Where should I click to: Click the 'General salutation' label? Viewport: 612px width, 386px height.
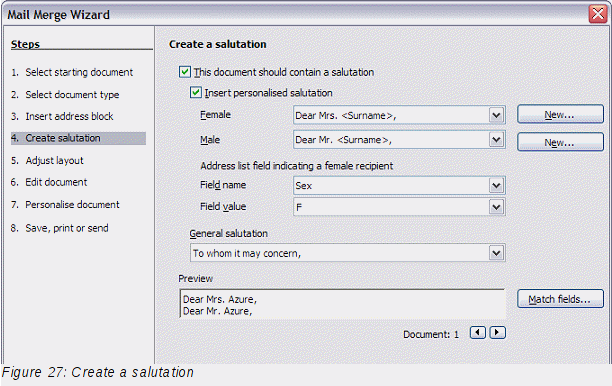pyautogui.click(x=229, y=233)
